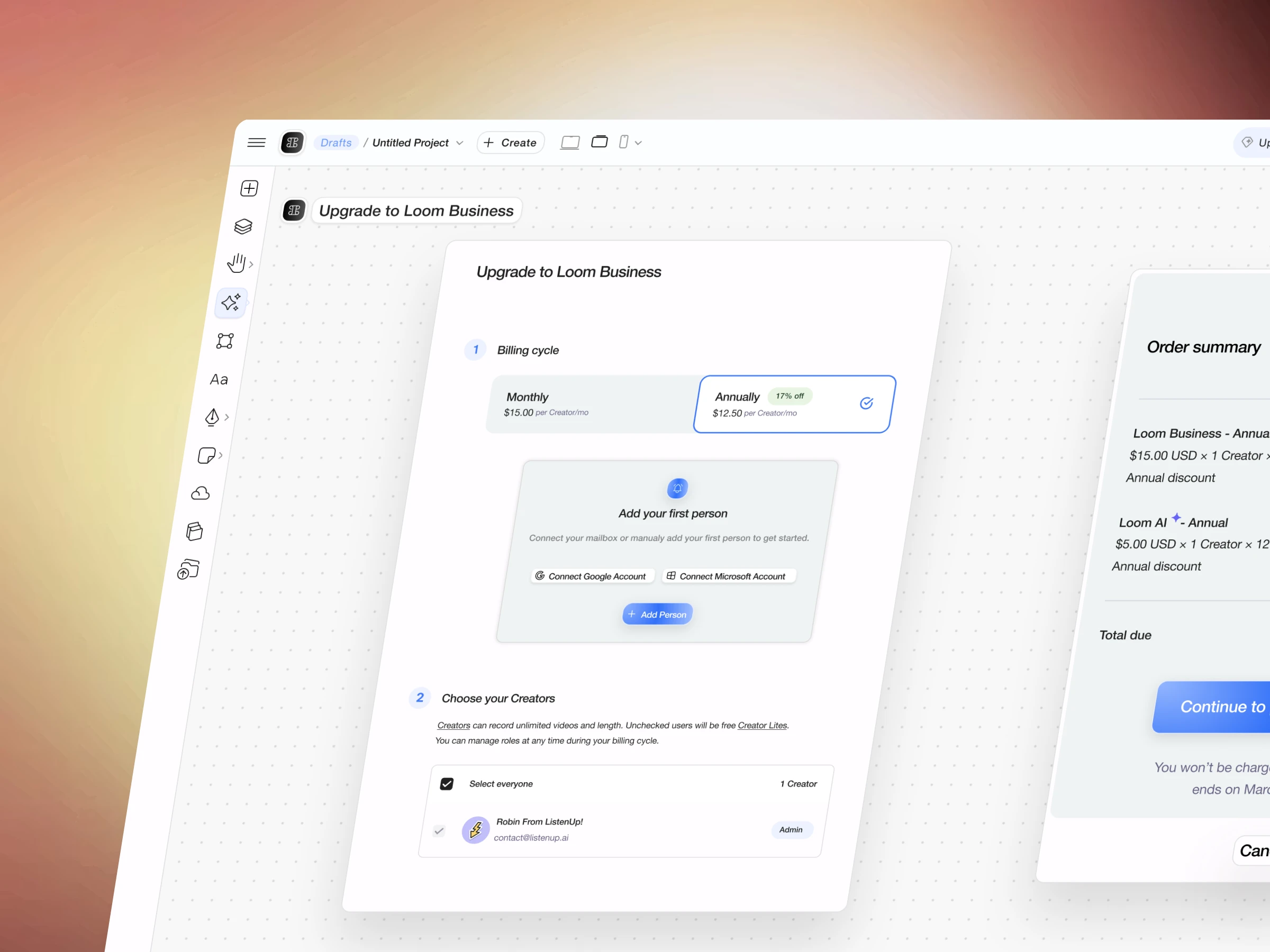The width and height of the screenshot is (1270, 952).
Task: Click the Admin role badge
Action: 791,830
